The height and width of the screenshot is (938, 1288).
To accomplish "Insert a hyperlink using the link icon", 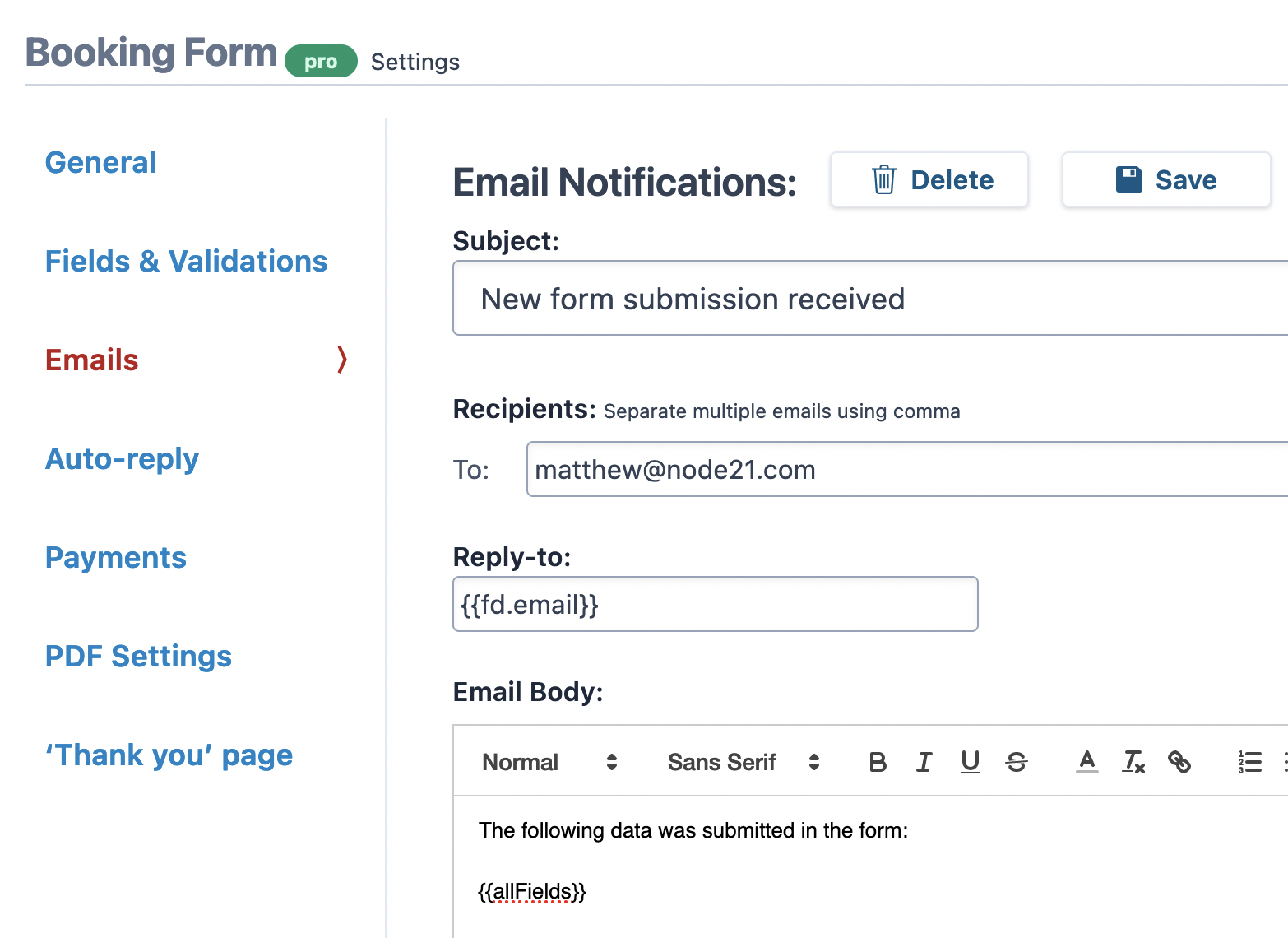I will tap(1180, 763).
